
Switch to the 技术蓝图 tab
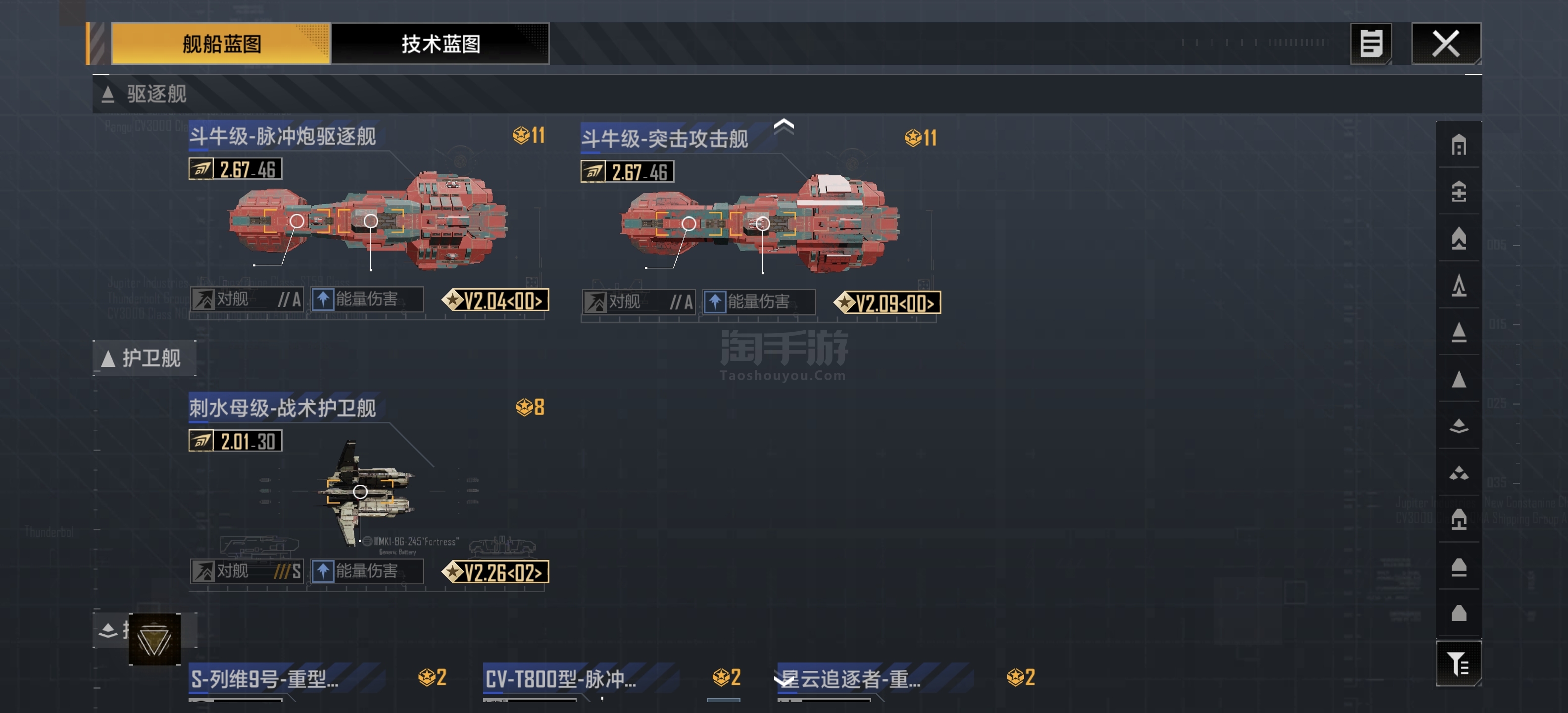[441, 44]
